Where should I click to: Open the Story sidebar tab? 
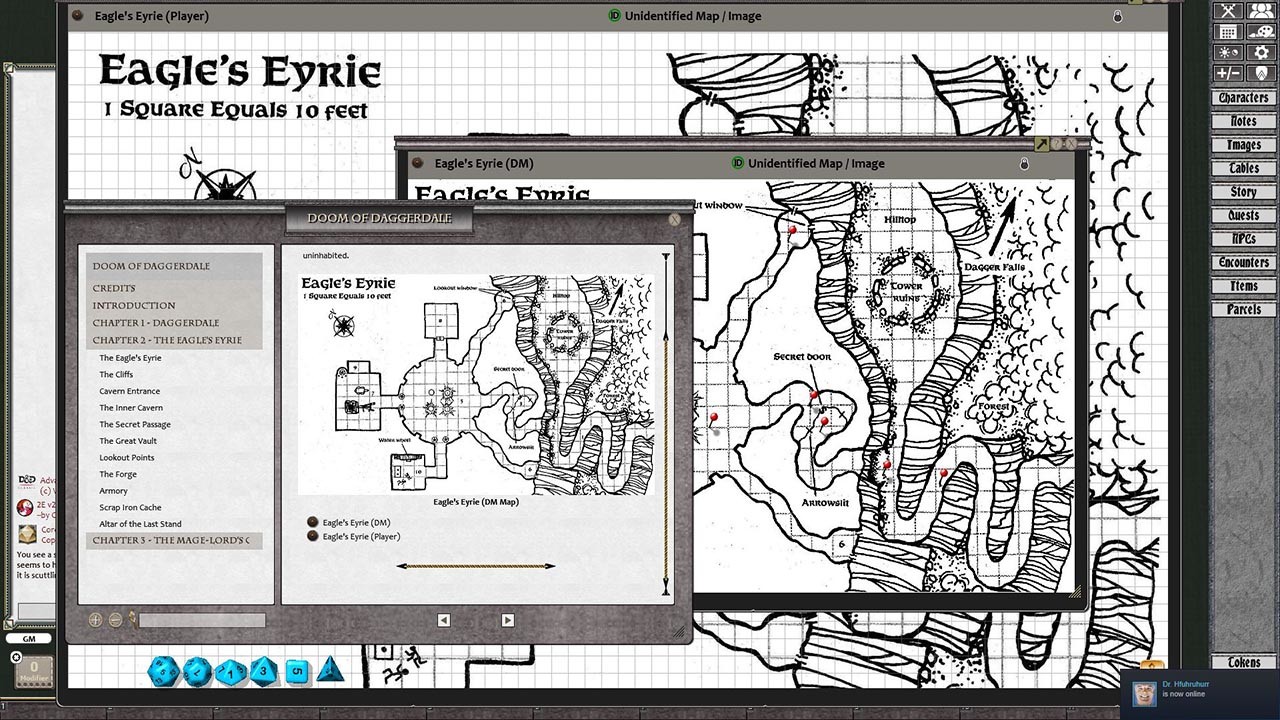pyautogui.click(x=1243, y=191)
